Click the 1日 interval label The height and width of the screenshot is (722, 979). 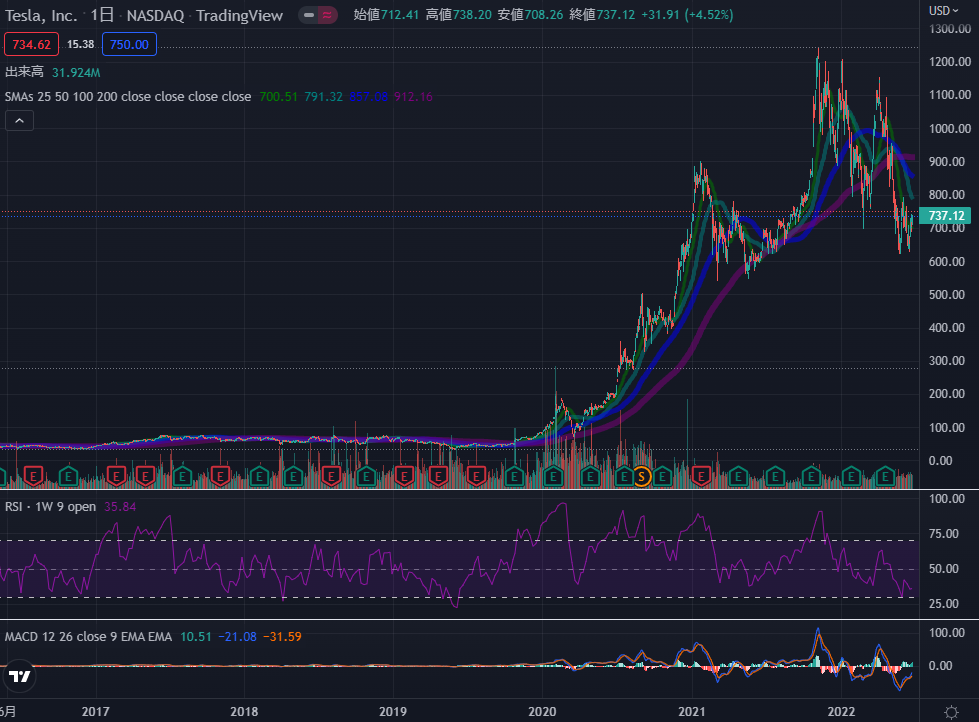point(102,16)
